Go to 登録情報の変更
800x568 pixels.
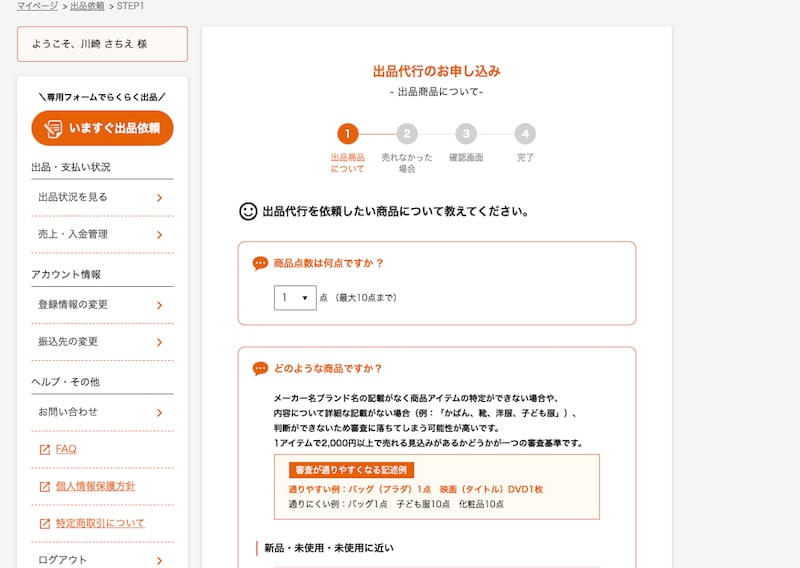tap(102, 305)
